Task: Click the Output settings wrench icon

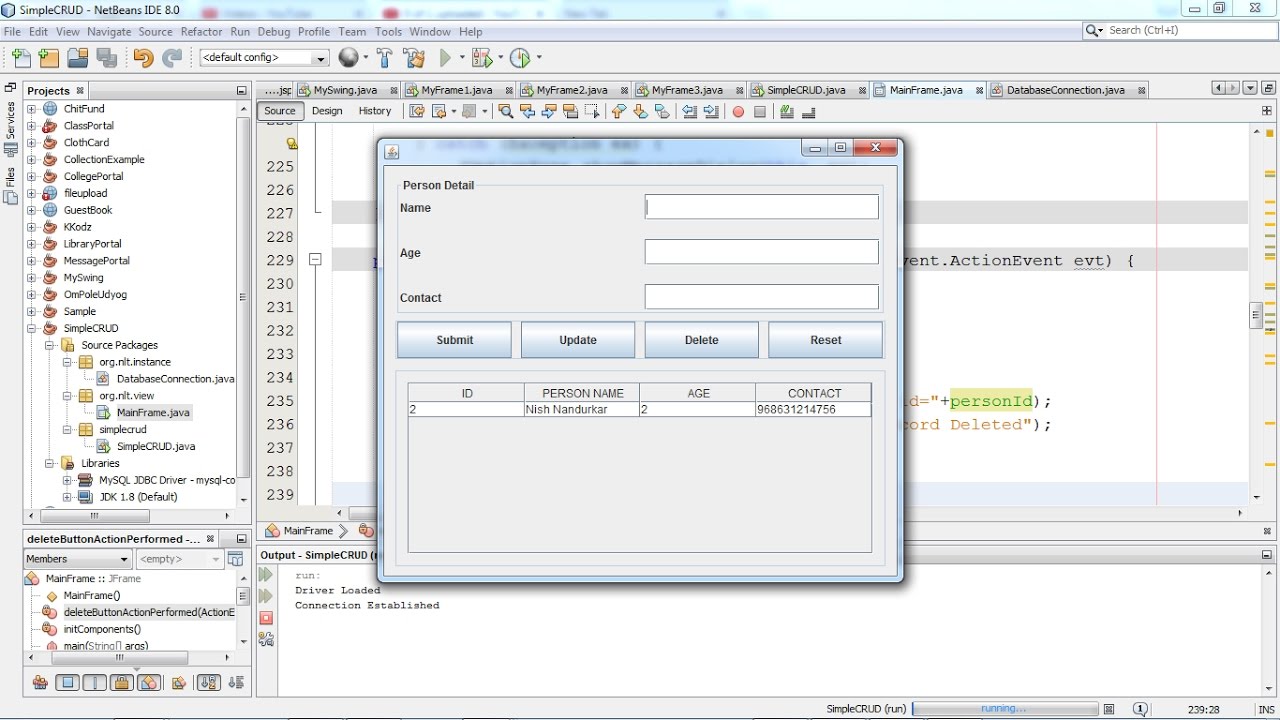Action: (266, 639)
